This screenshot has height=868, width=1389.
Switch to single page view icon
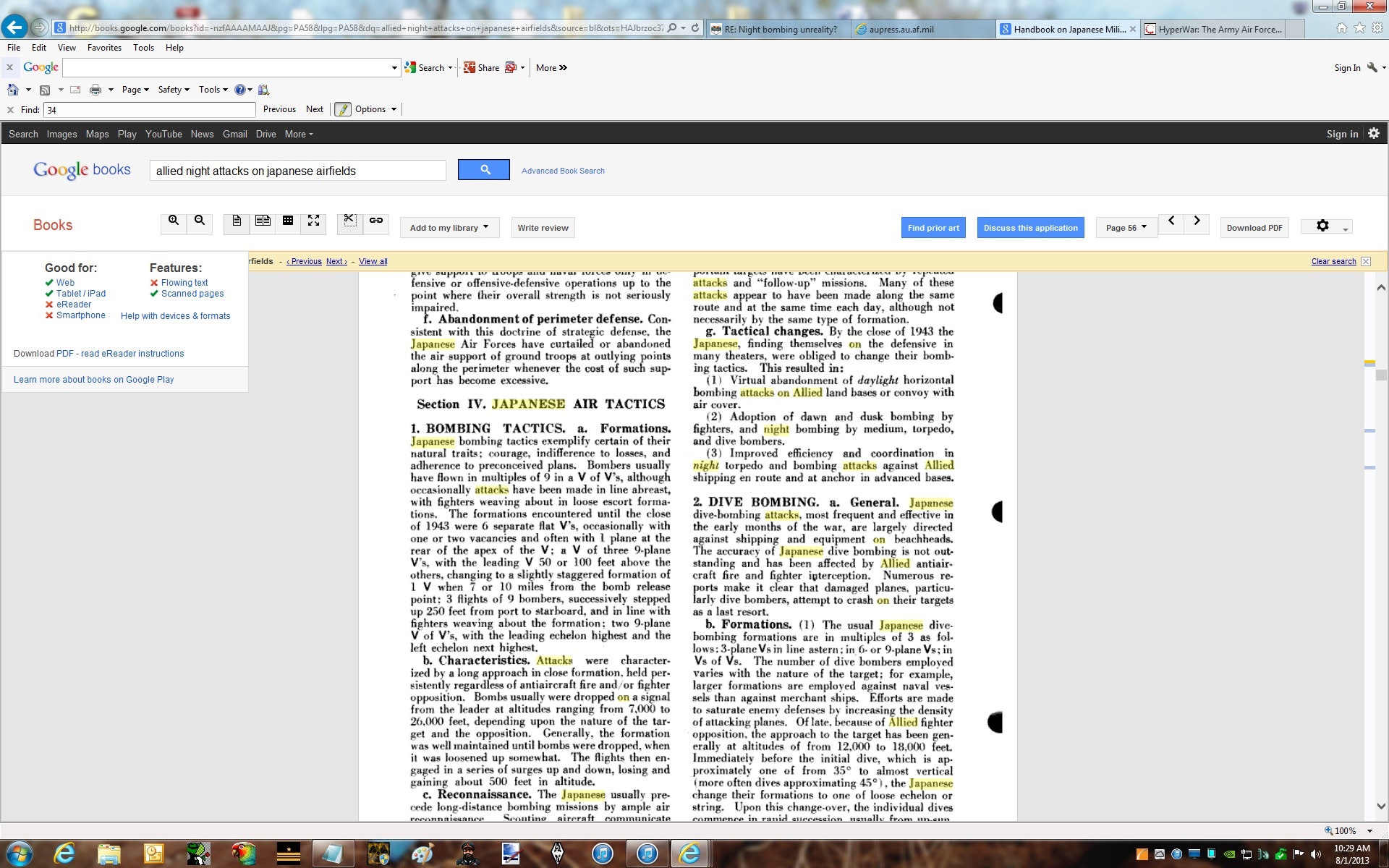(237, 221)
